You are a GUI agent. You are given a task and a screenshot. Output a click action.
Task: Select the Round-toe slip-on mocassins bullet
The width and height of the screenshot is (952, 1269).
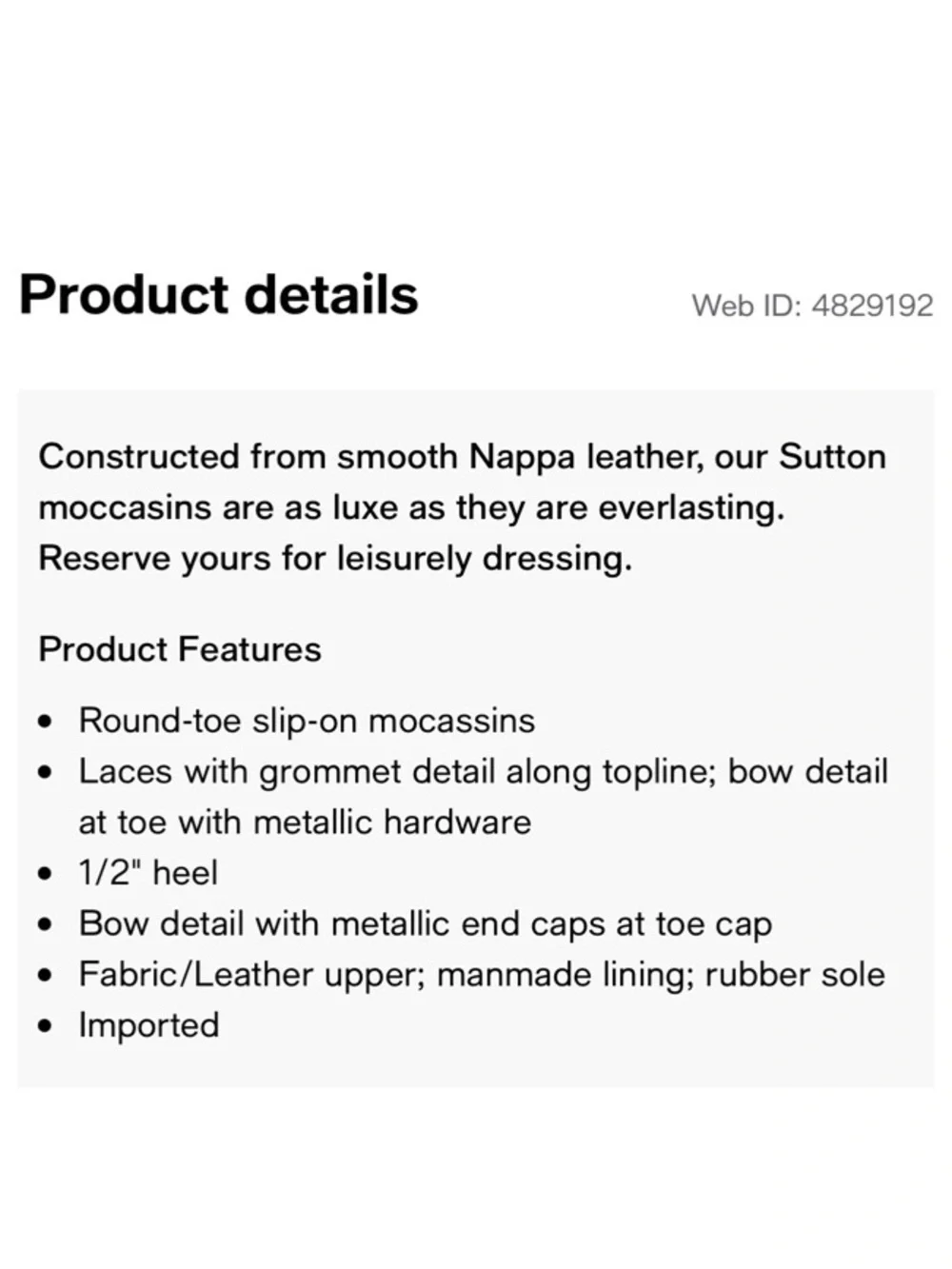(x=307, y=721)
